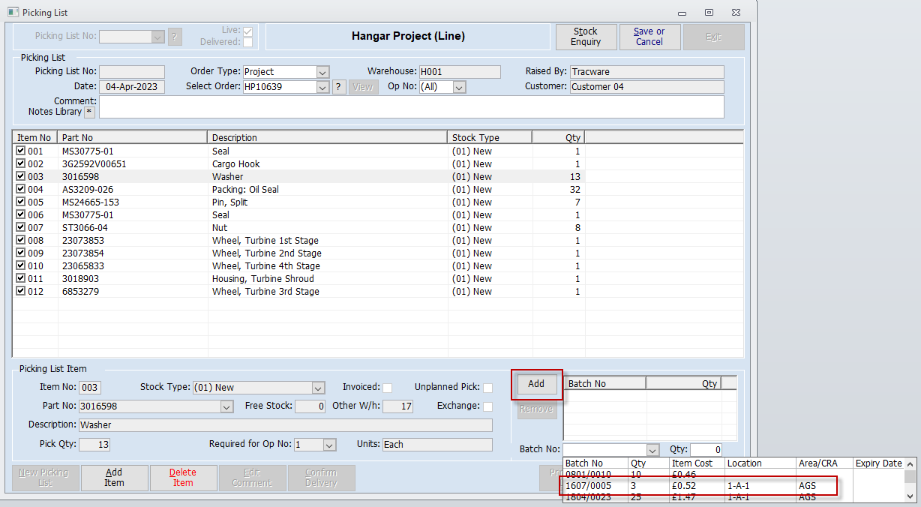Click the Add Item button
The width and height of the screenshot is (921, 507).
coord(114,477)
